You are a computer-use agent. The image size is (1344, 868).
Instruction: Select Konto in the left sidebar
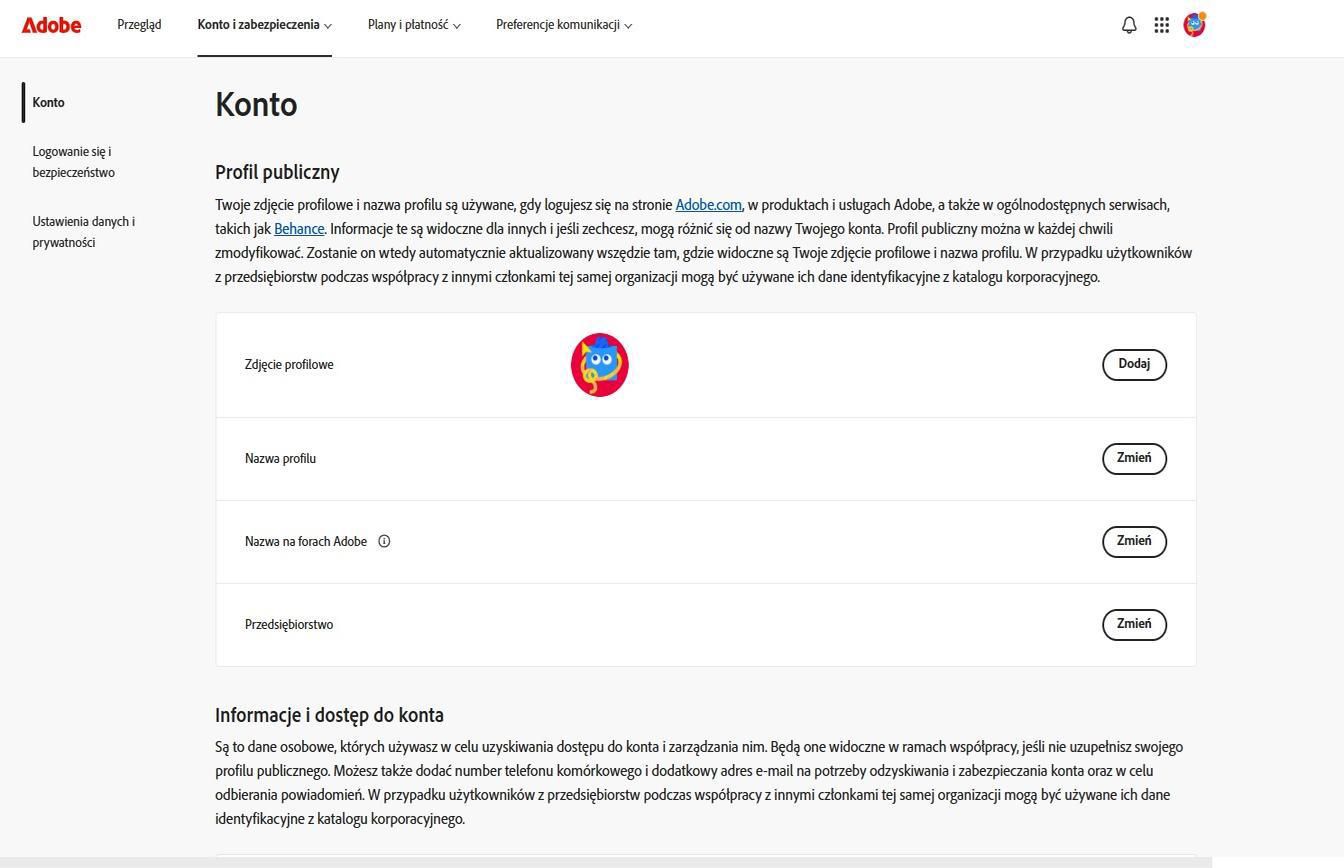[x=48, y=103]
